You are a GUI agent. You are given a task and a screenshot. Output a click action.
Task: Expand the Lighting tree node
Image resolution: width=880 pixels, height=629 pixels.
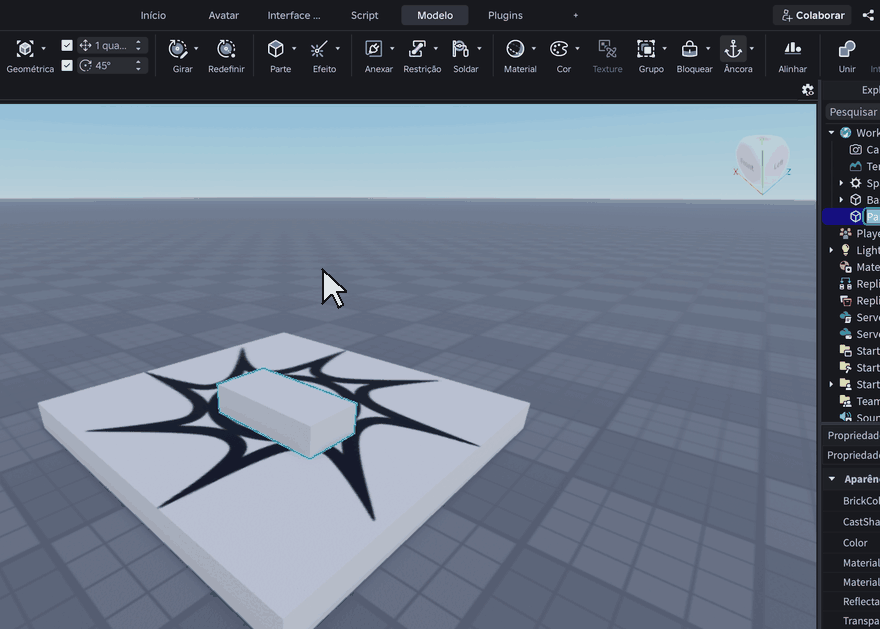(x=831, y=250)
